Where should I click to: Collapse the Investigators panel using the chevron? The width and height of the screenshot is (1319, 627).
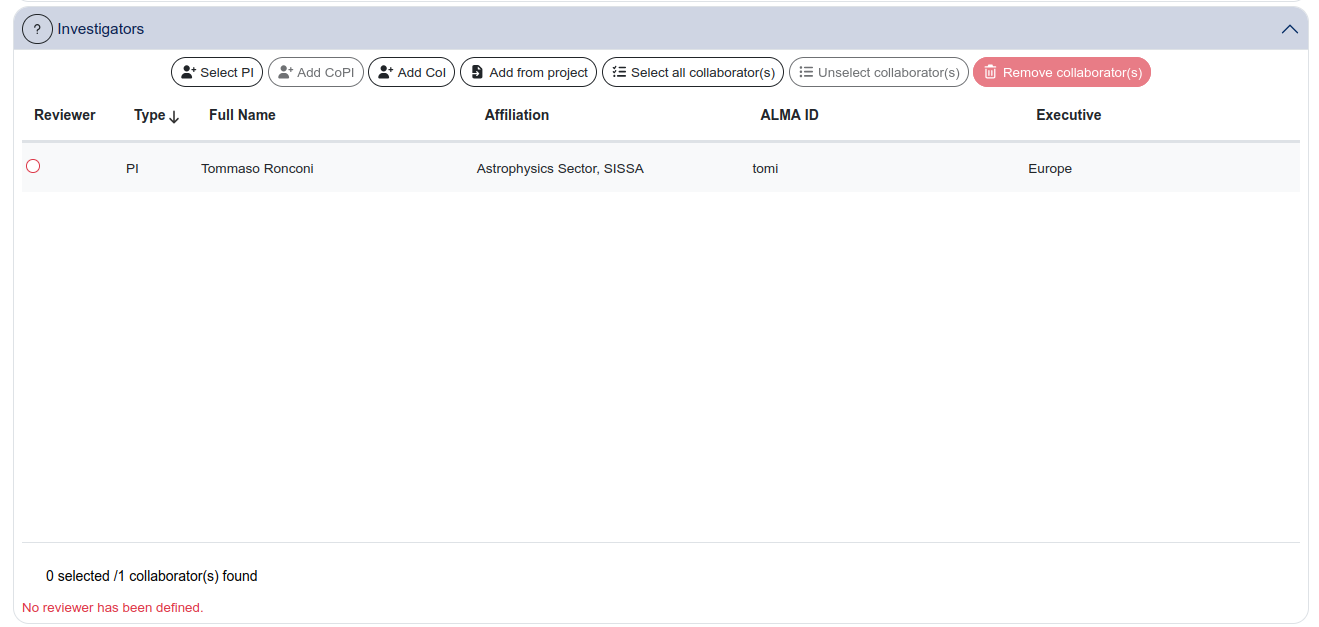1289,29
